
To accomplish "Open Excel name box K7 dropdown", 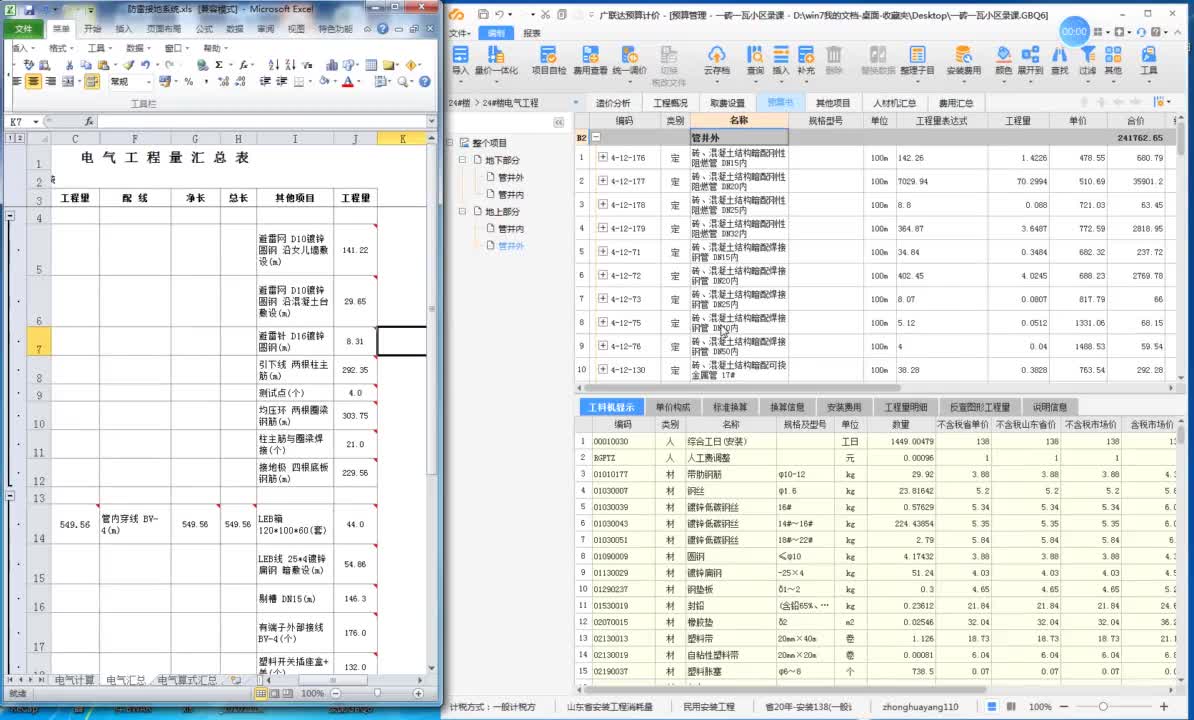I will click(36, 122).
